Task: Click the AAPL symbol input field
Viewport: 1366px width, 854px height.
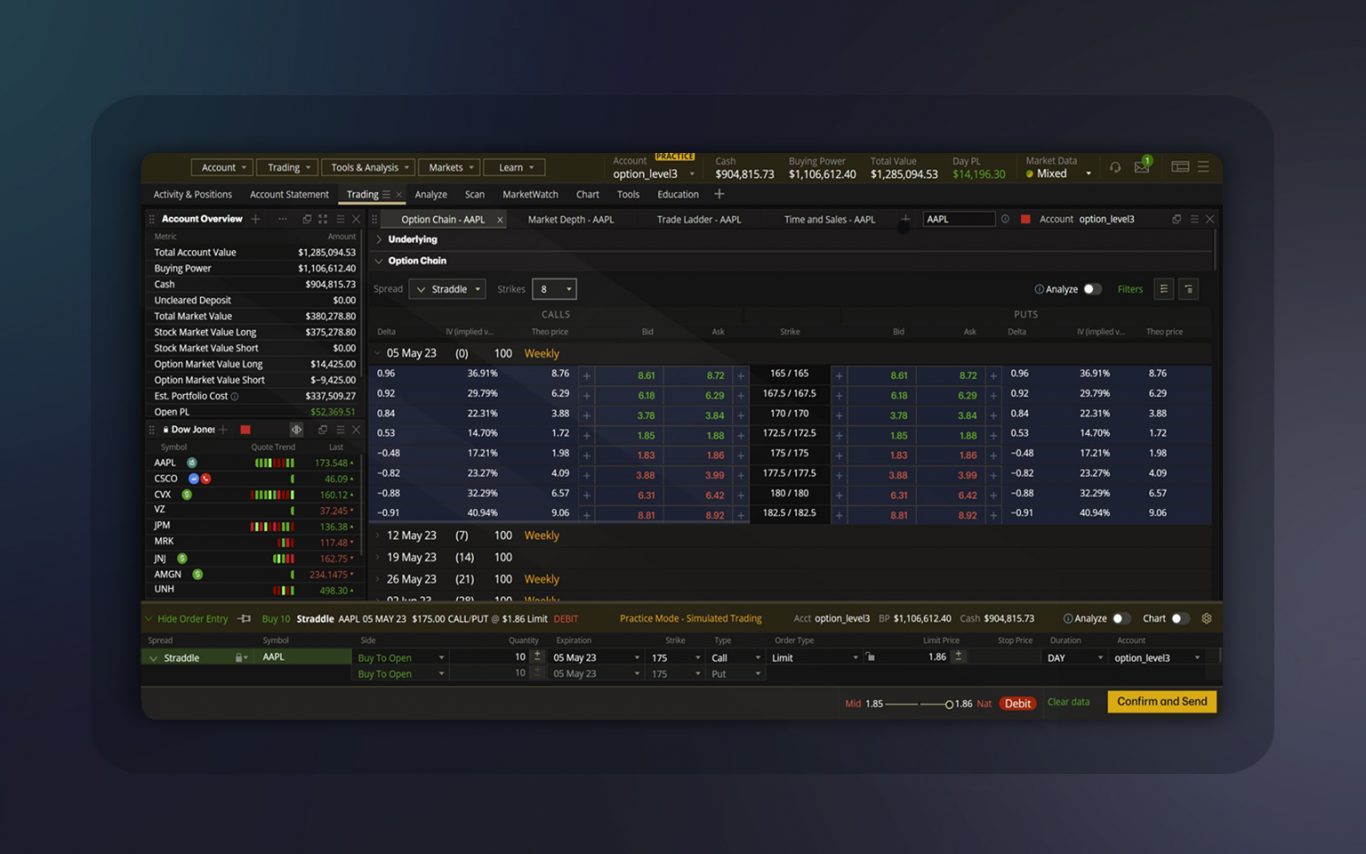Action: (956, 218)
